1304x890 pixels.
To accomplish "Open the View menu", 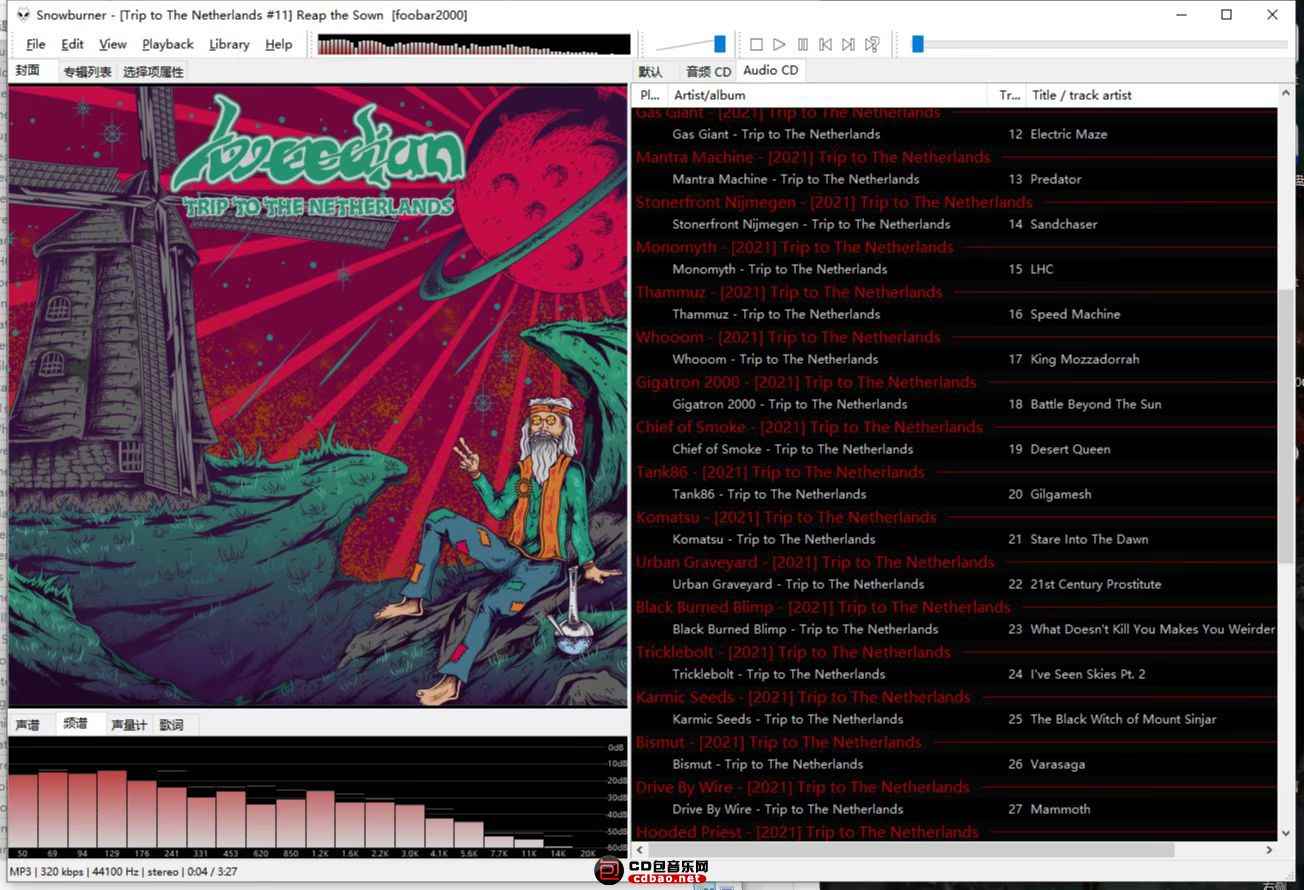I will (x=112, y=44).
